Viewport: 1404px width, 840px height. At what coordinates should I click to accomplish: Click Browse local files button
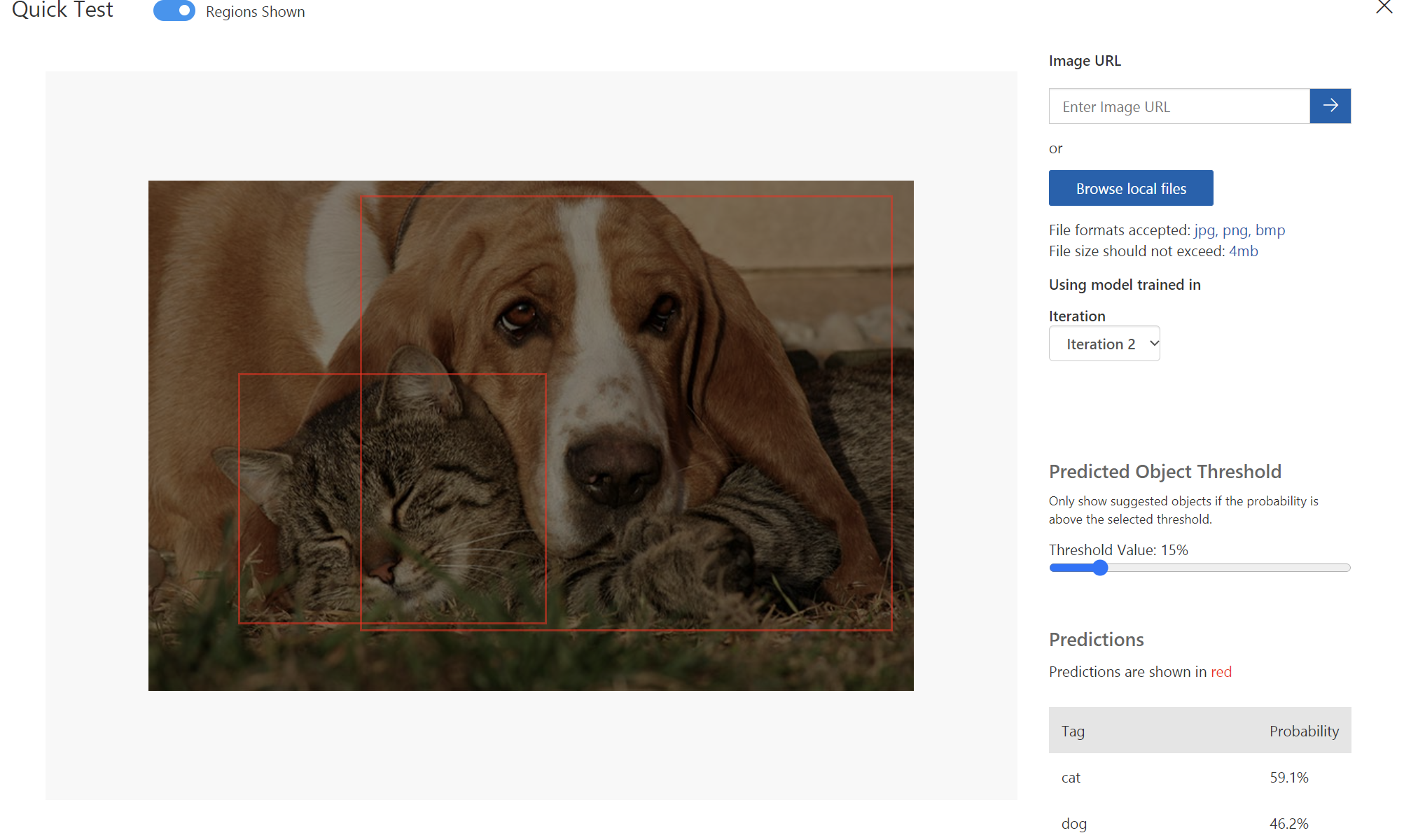tap(1130, 188)
